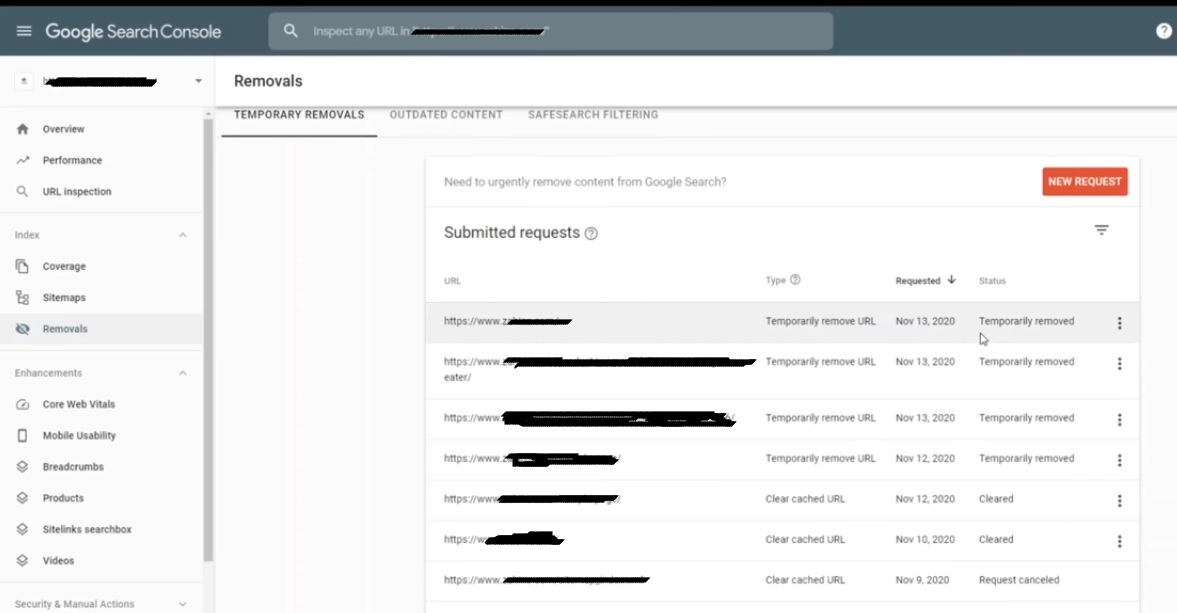Image resolution: width=1177 pixels, height=613 pixels.
Task: Collapse the Index section in the sidebar
Action: (181, 234)
